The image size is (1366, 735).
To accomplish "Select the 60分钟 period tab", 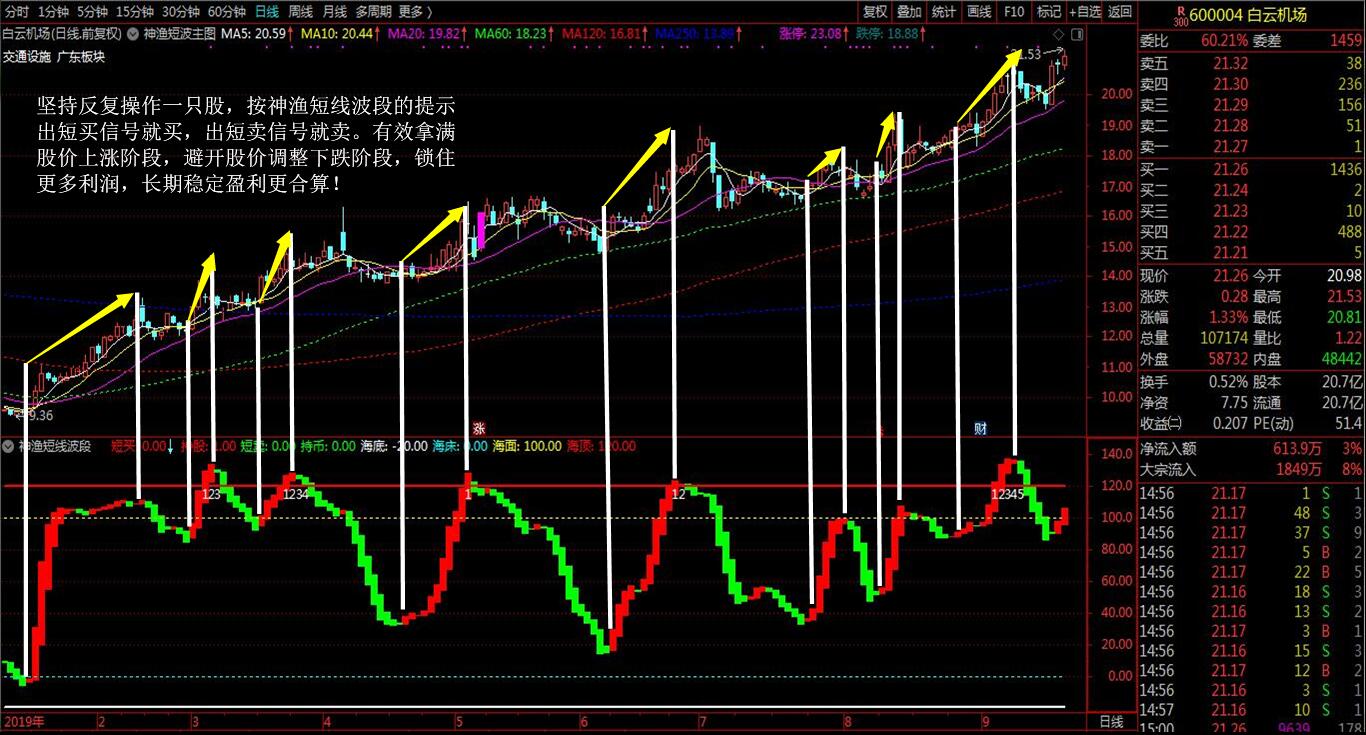I will [x=227, y=11].
